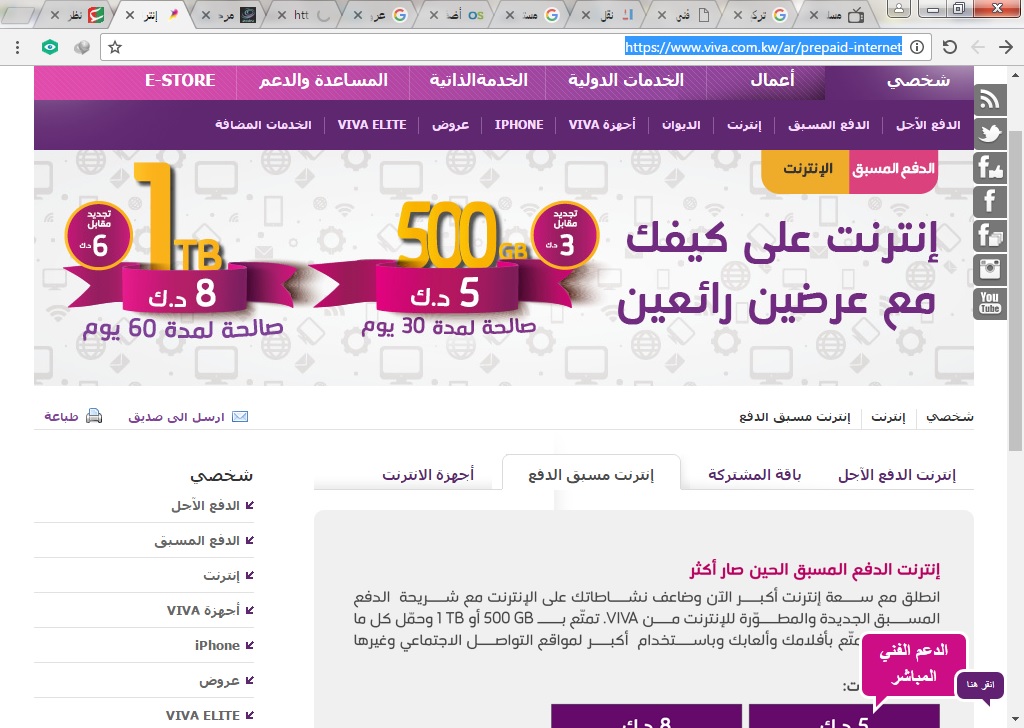Click the URL address bar
The image size is (1024, 728).
coord(500,47)
